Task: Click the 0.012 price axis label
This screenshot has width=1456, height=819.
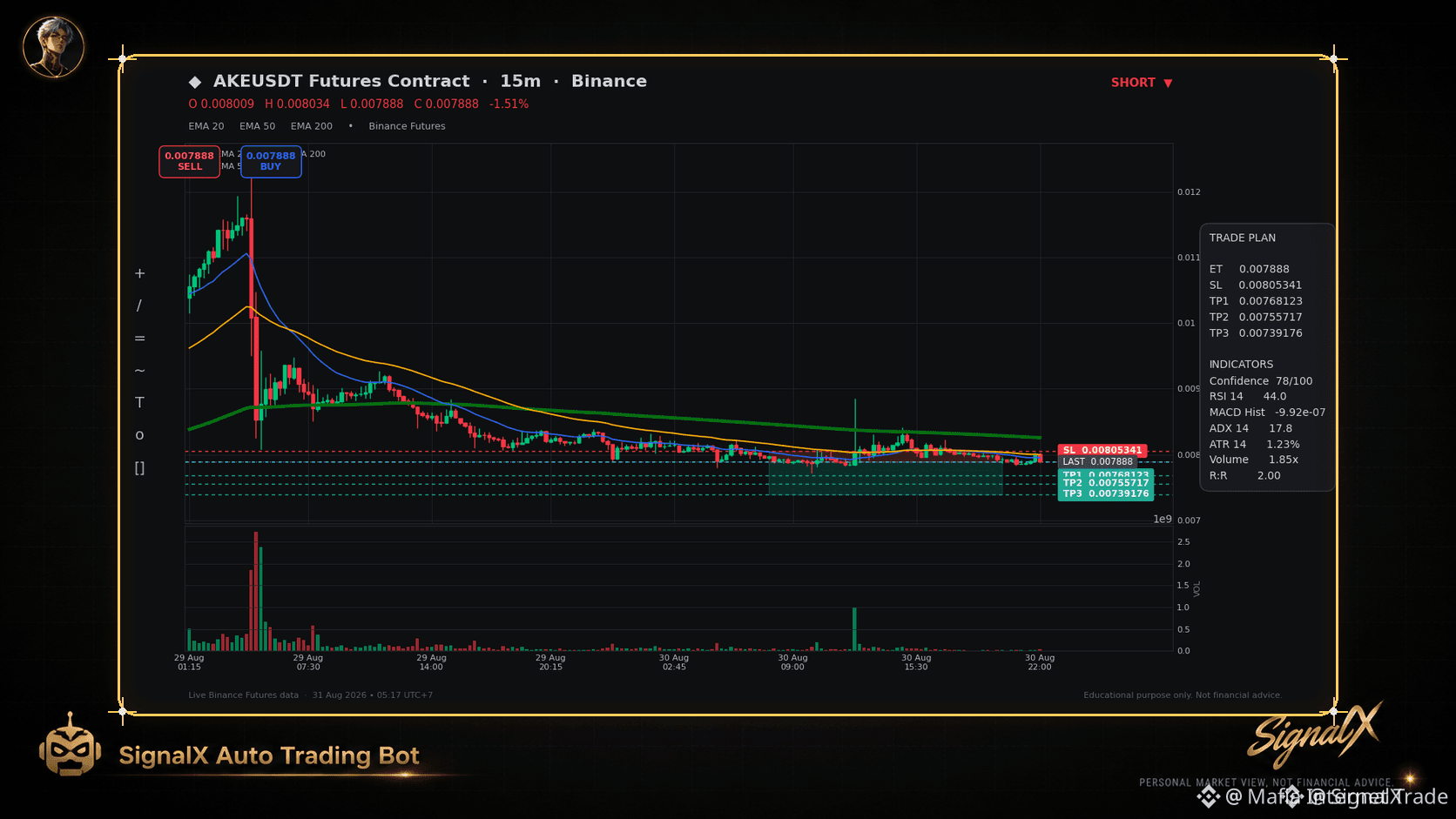Action: [x=1189, y=191]
